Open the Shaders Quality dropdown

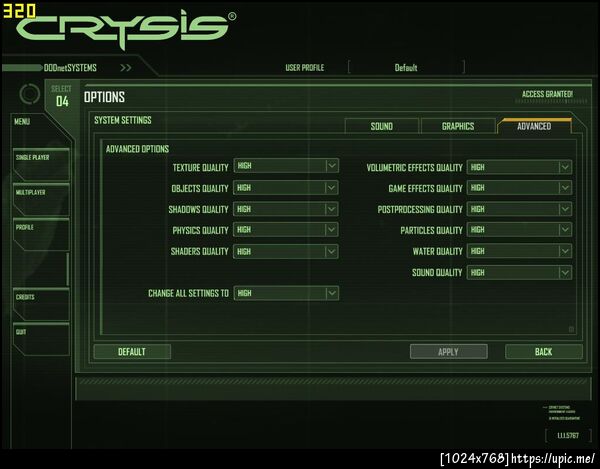click(x=286, y=252)
